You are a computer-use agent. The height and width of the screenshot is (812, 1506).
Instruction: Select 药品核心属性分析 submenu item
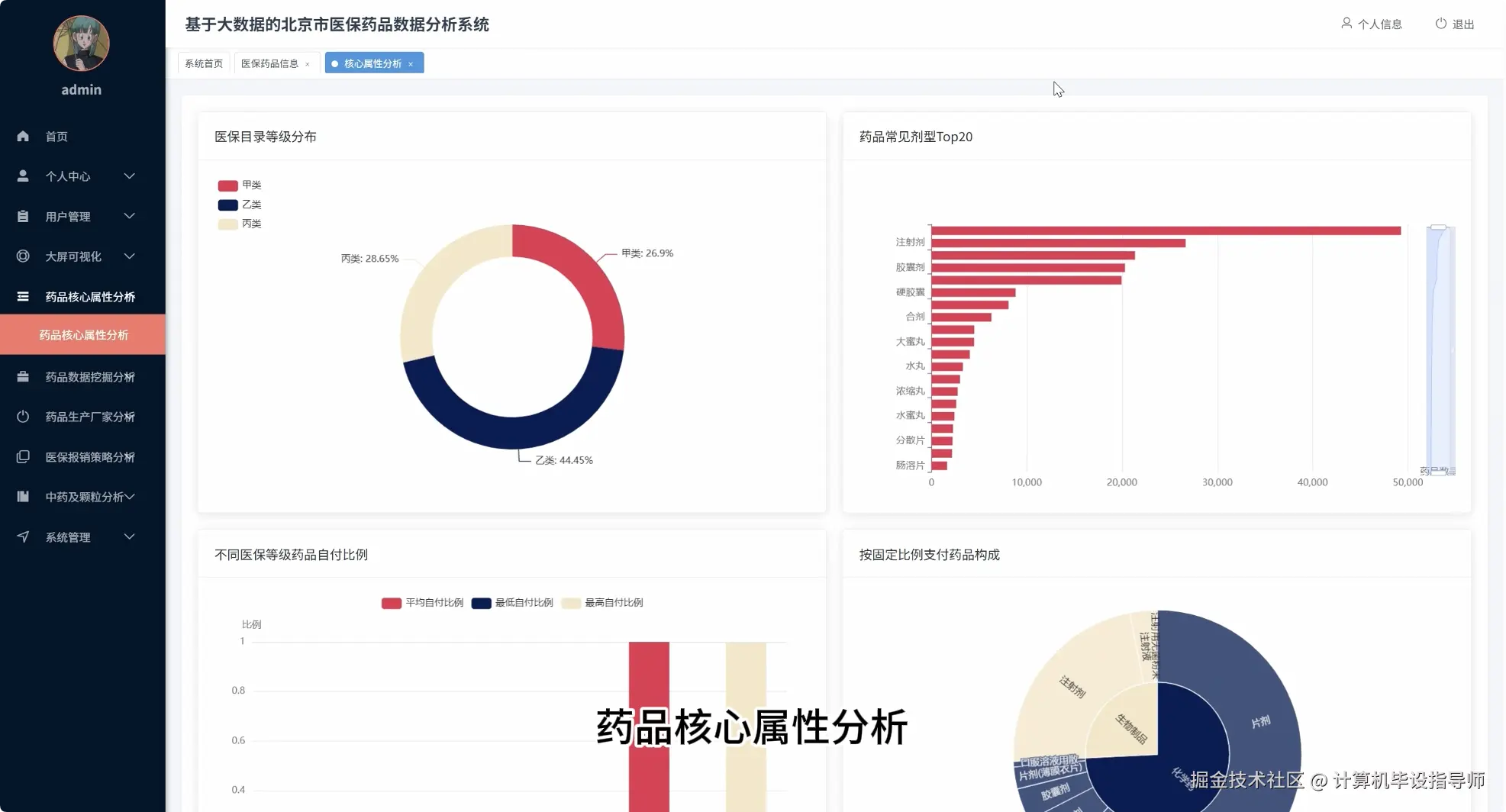84,334
